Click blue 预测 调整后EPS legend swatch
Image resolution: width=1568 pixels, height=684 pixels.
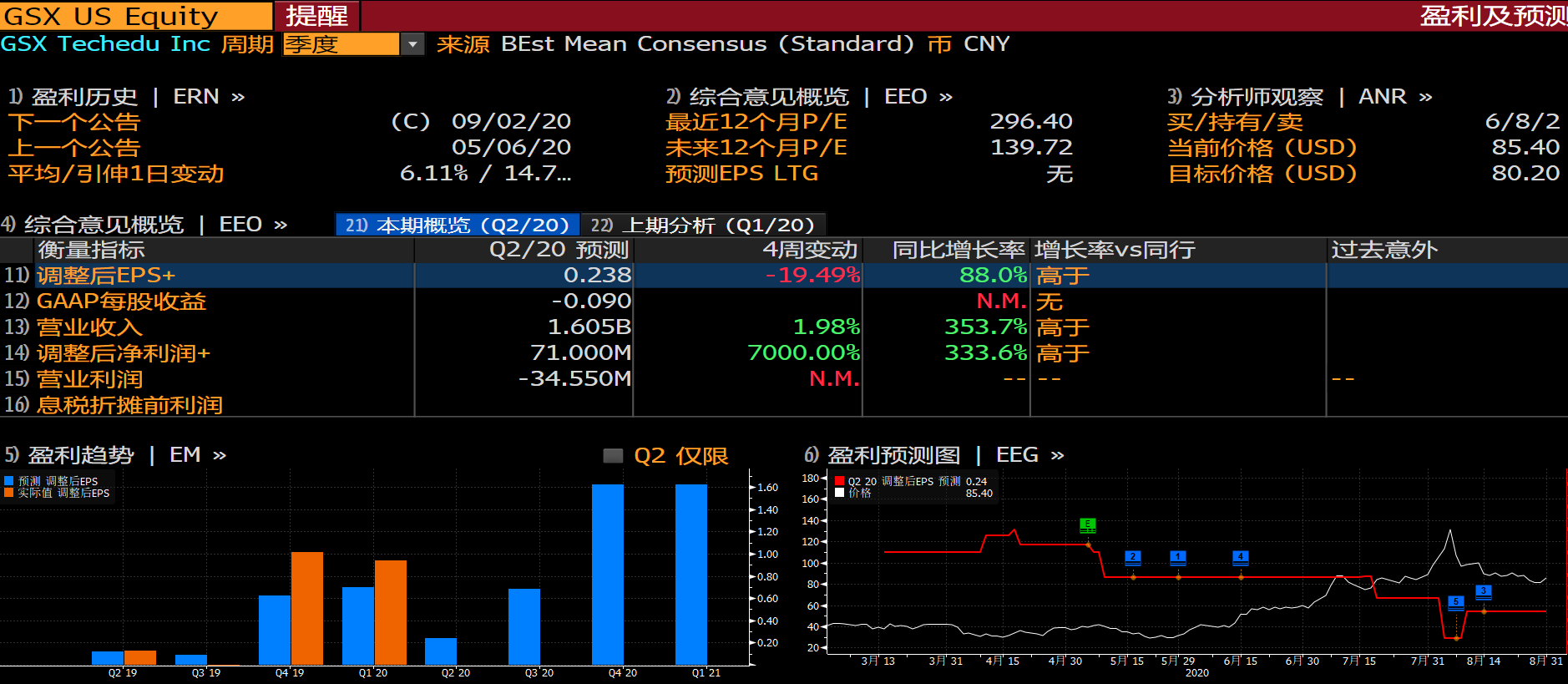(x=9, y=481)
